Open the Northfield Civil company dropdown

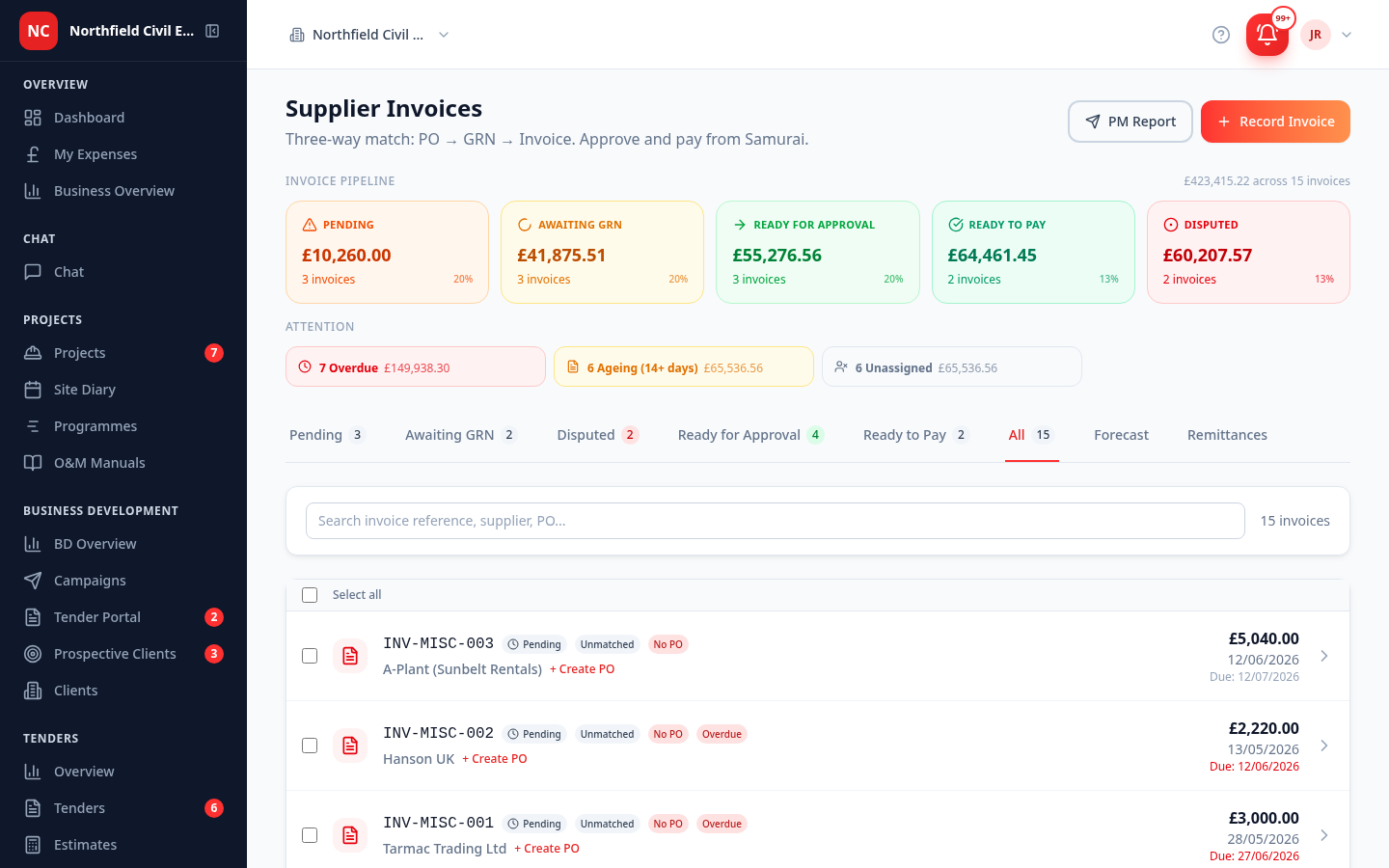pos(369,35)
